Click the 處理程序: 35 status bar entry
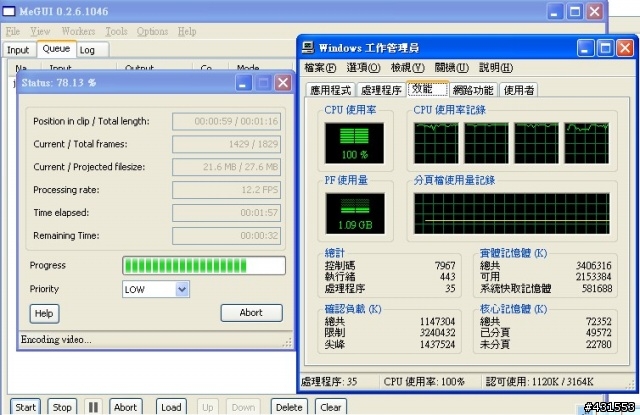This screenshot has height=415, width=640. click(329, 382)
